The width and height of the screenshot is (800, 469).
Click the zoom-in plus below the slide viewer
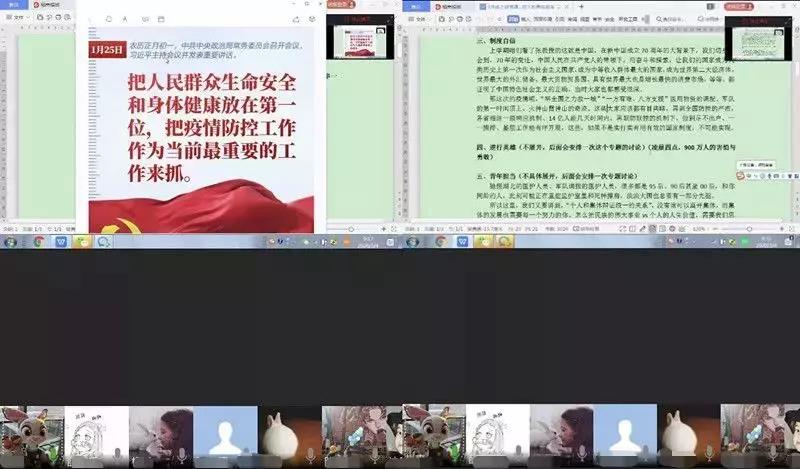click(x=384, y=229)
